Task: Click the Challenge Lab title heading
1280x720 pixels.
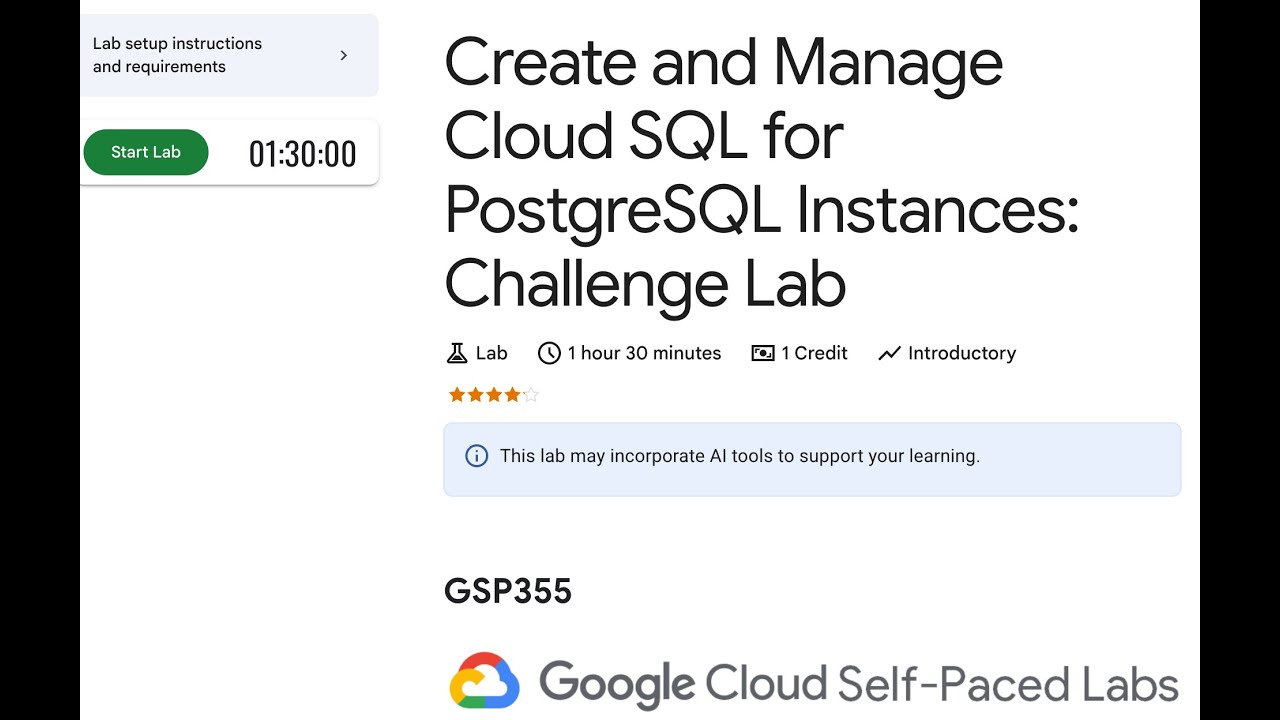Action: 763,173
